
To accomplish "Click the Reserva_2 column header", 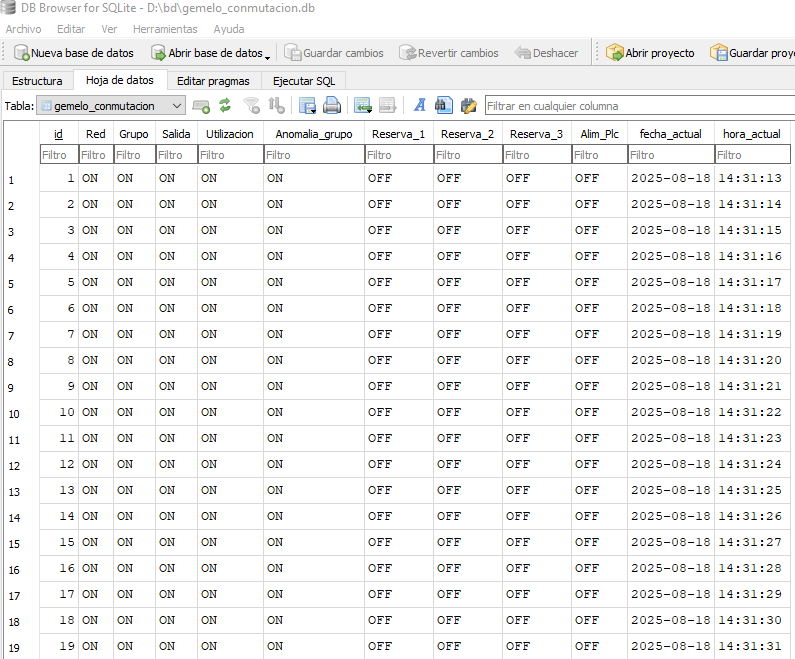I will click(x=467, y=134).
